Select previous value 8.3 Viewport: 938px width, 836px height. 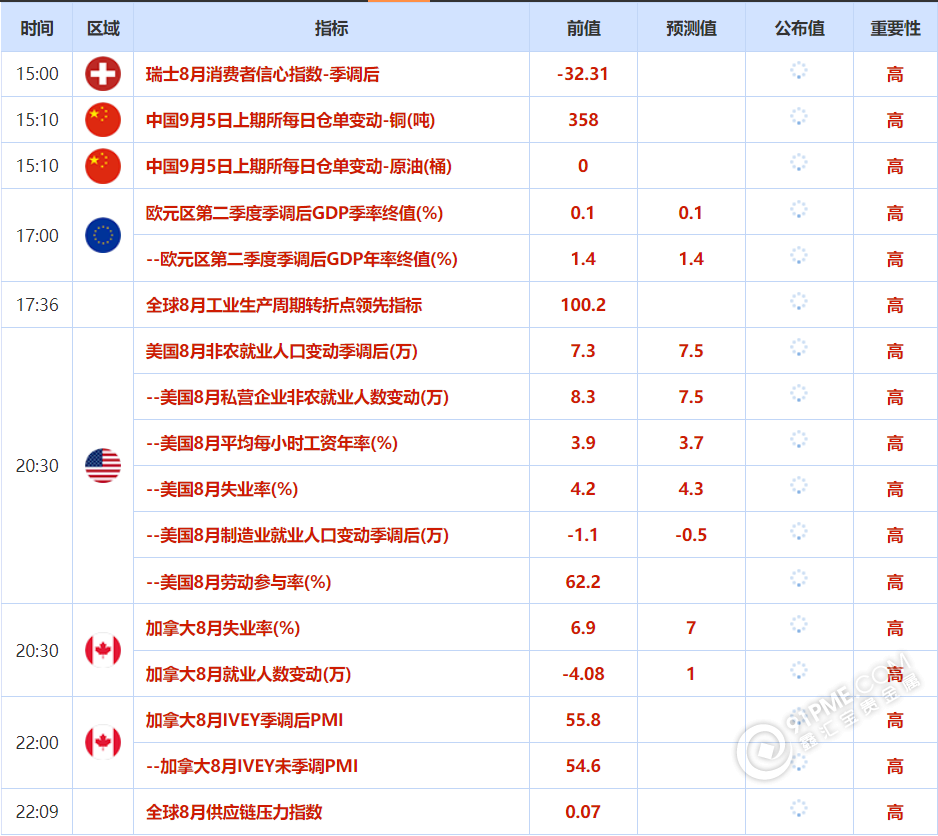coord(583,397)
